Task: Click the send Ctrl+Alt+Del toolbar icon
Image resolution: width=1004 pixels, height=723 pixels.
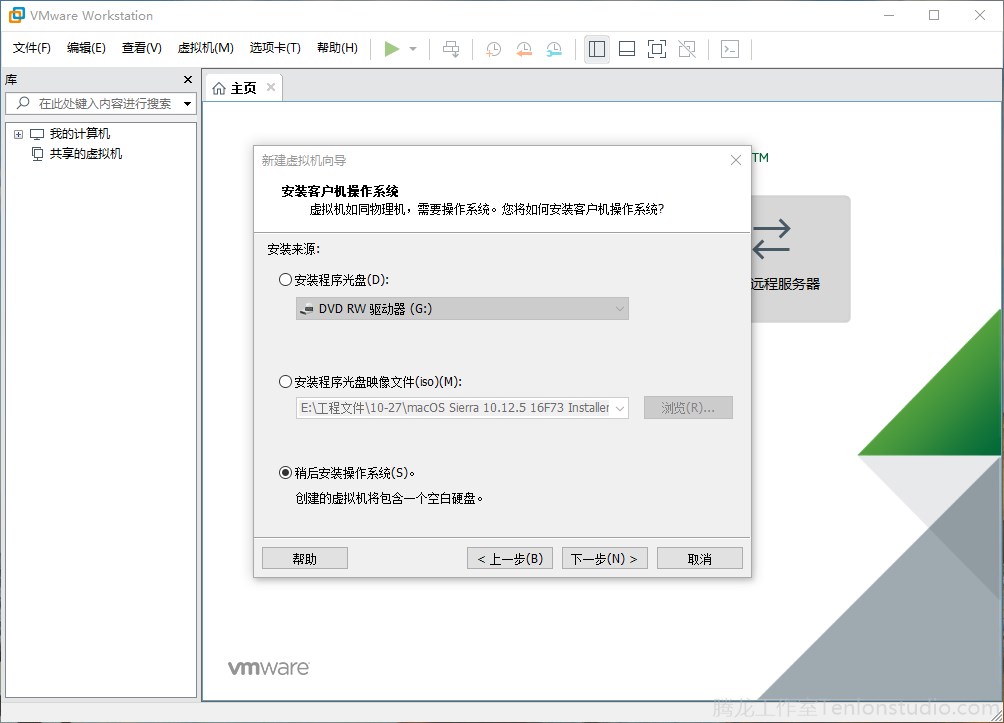Action: tap(451, 49)
